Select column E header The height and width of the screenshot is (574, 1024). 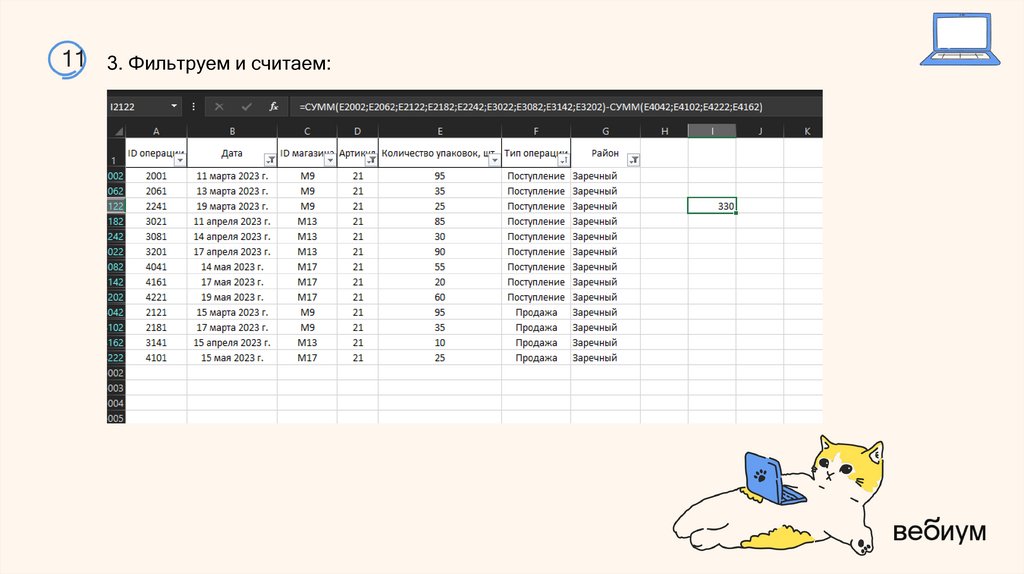[440, 131]
